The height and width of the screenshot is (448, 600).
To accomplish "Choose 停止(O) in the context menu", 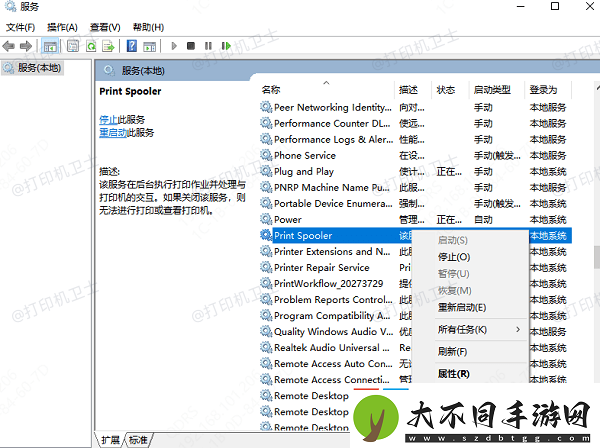I will point(454,257).
